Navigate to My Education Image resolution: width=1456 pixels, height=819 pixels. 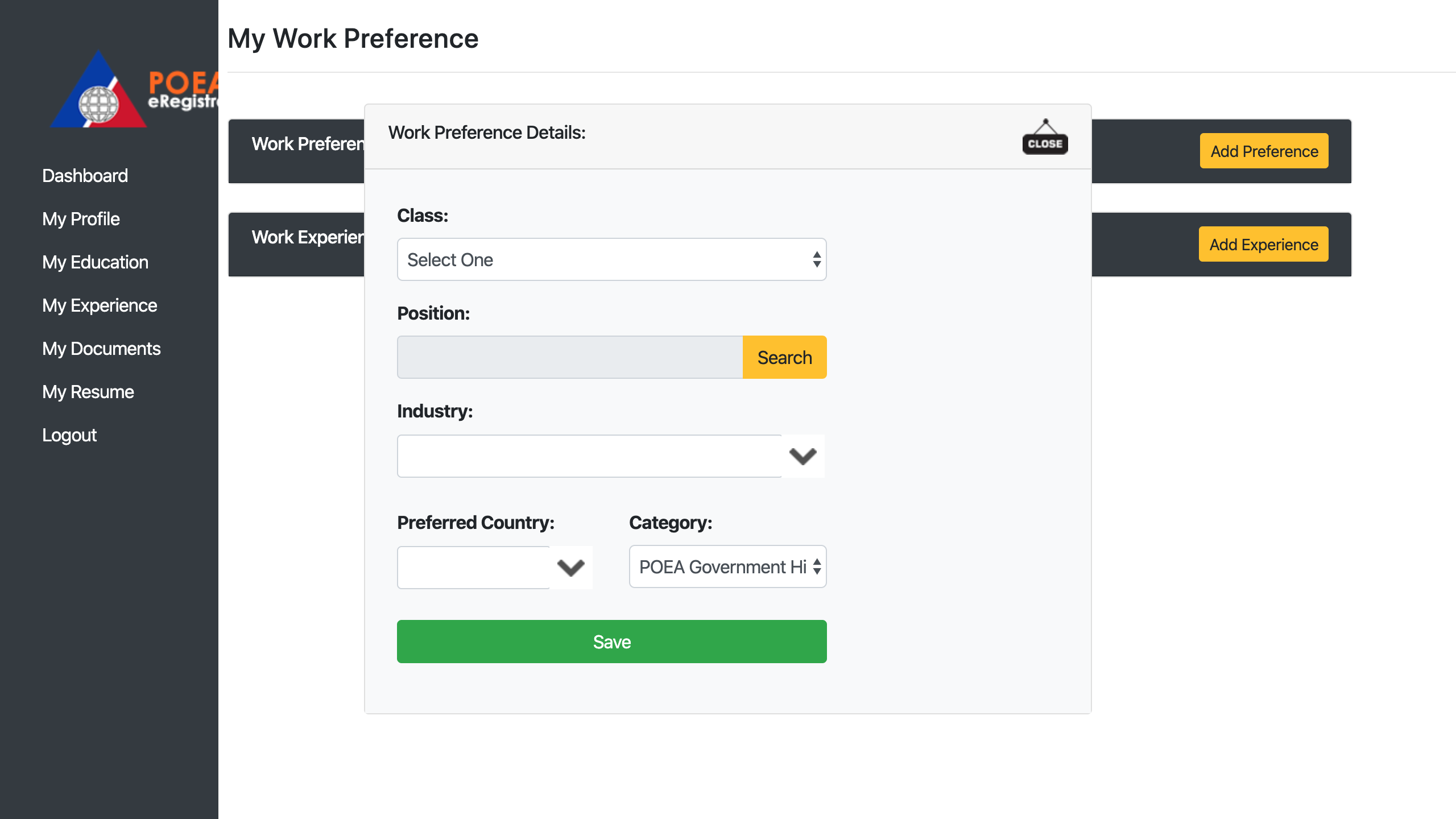[95, 262]
